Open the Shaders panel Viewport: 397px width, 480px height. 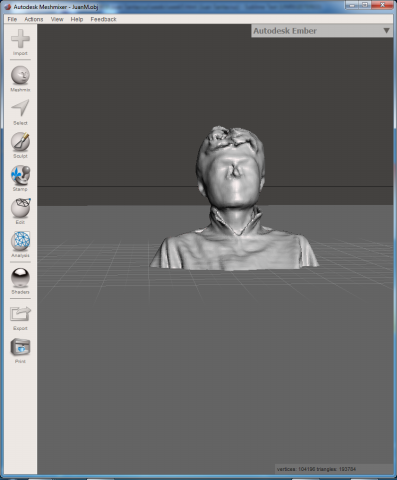pyautogui.click(x=20, y=281)
